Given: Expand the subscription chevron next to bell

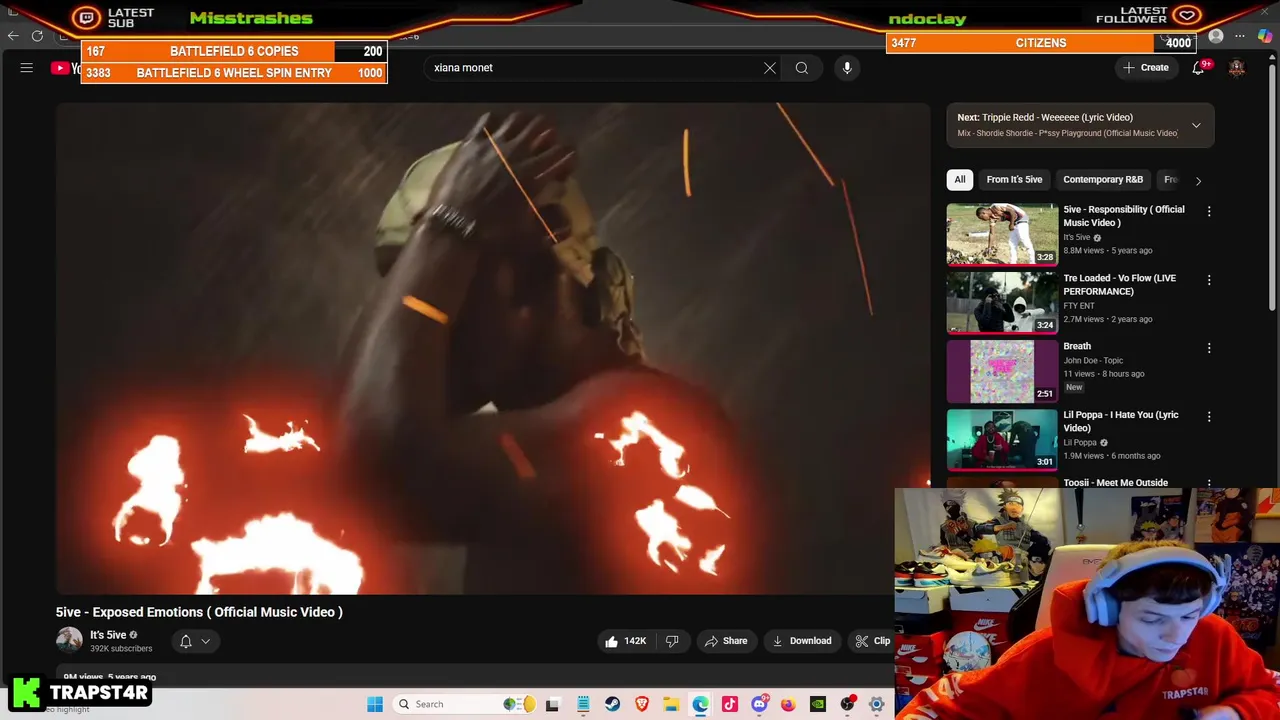Looking at the screenshot, I should pos(206,641).
